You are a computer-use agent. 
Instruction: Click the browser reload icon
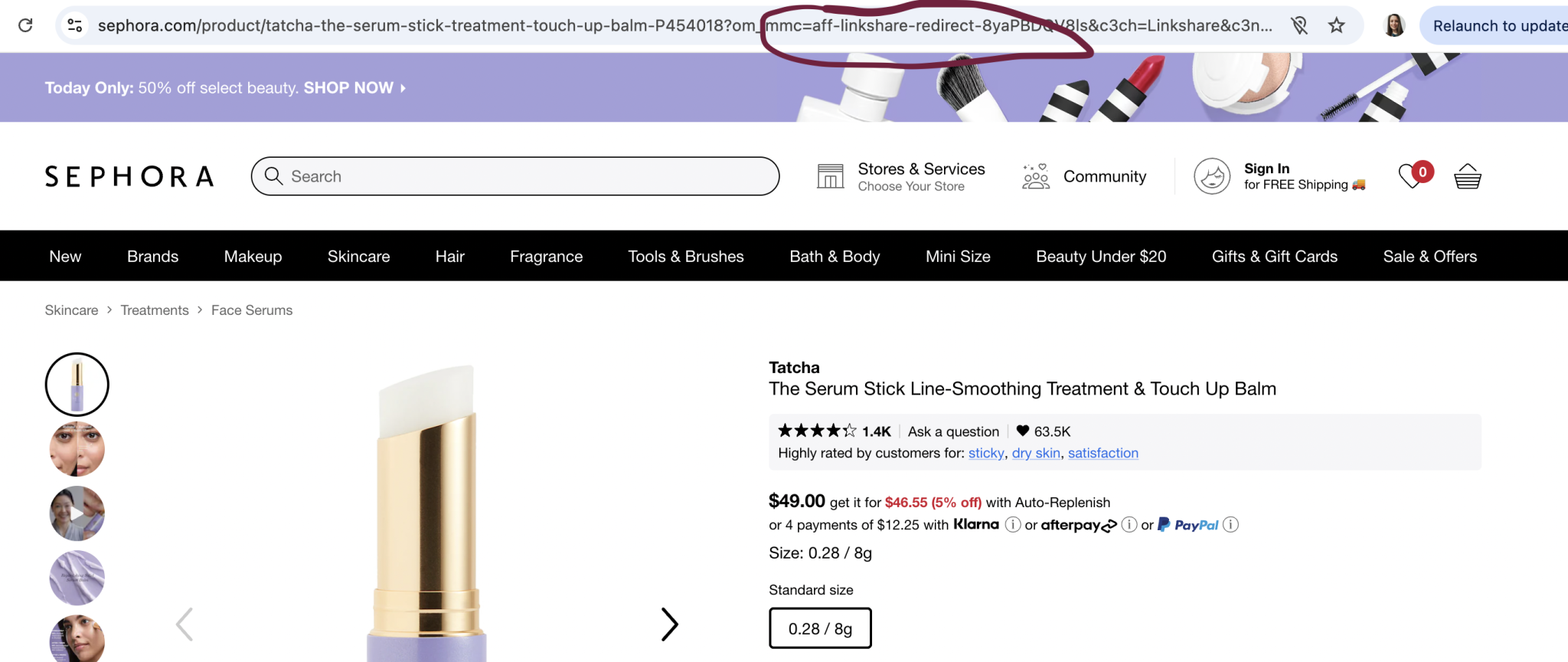[25, 25]
